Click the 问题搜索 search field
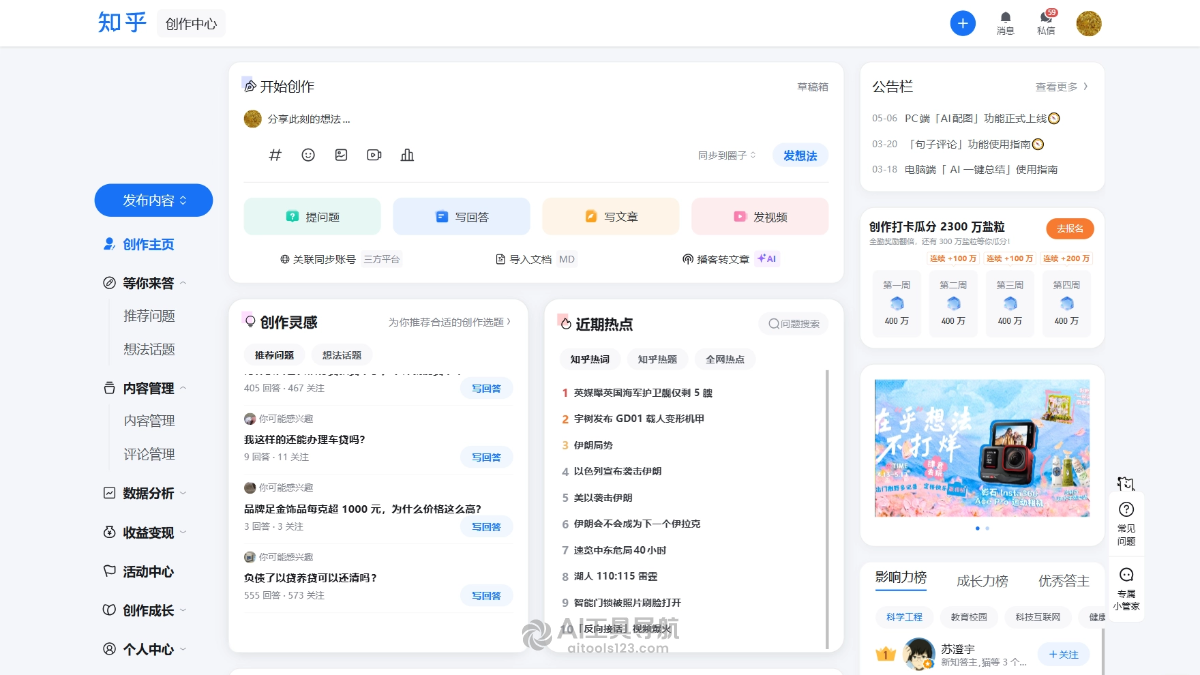The width and height of the screenshot is (1200, 675). (x=794, y=323)
